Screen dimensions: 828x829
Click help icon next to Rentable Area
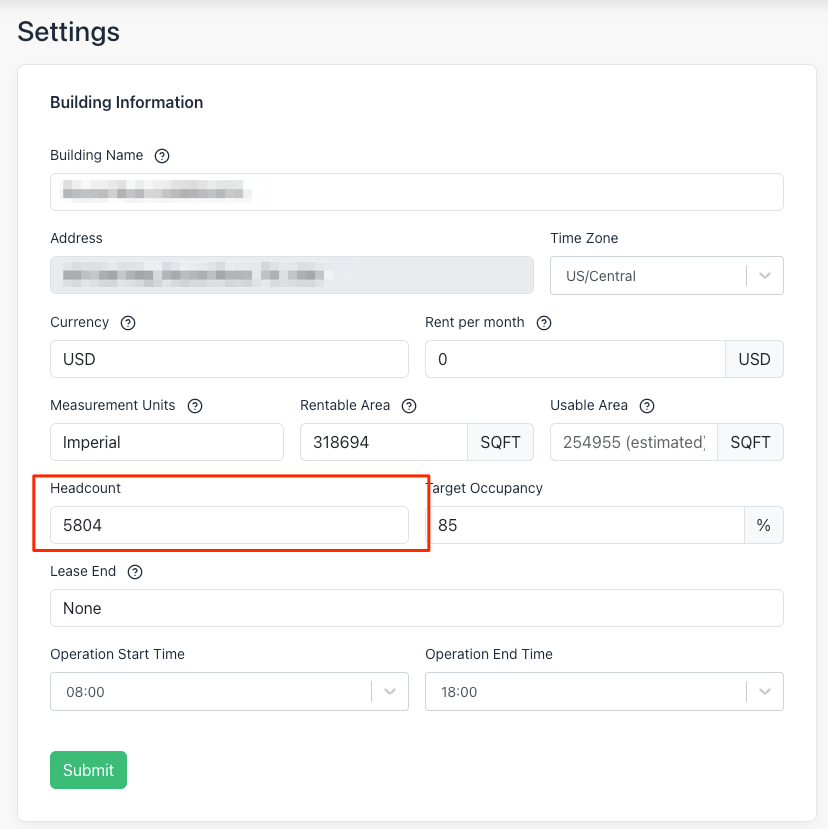pos(409,406)
